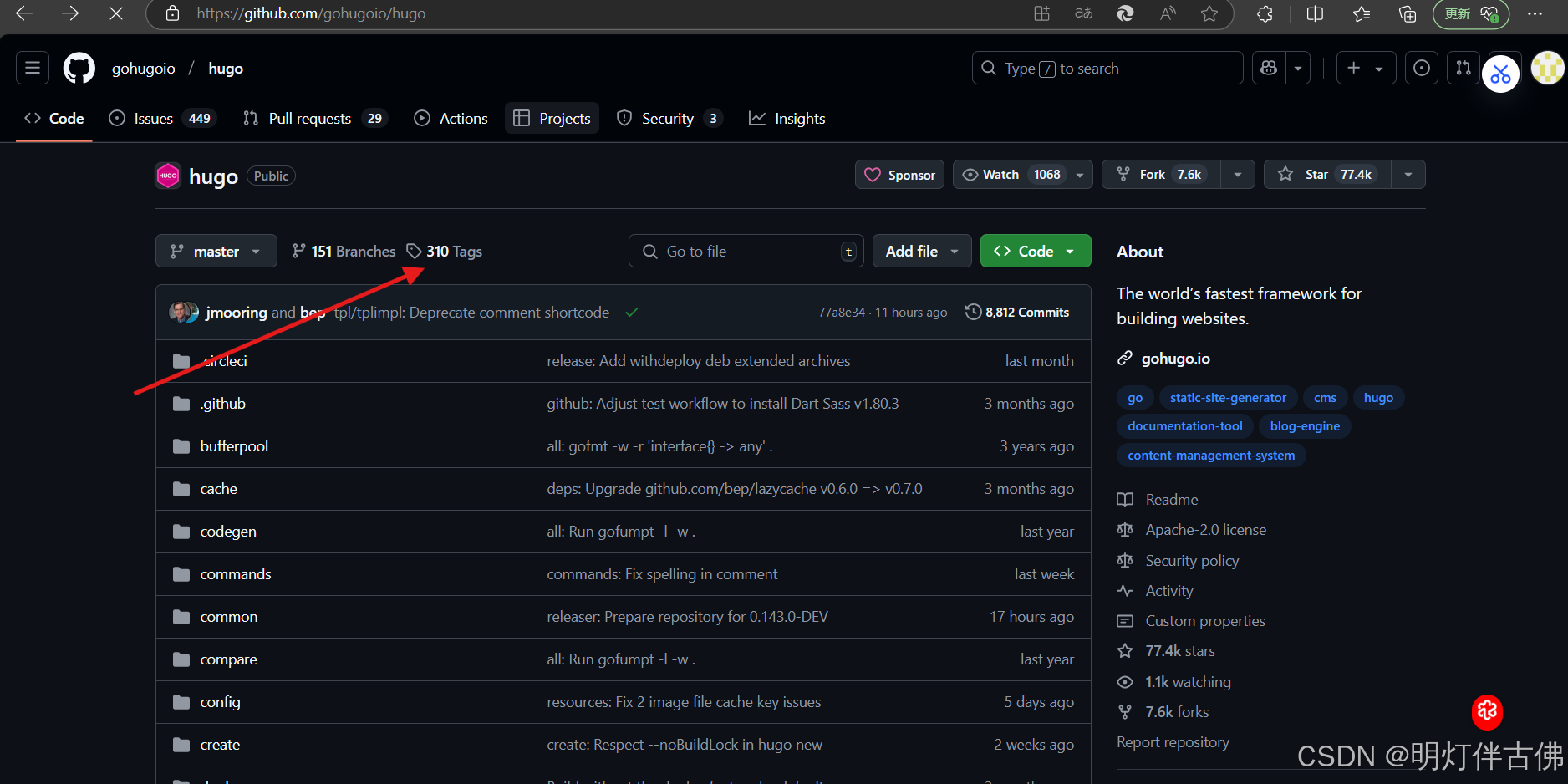Fork the hugo repository
This screenshot has height=784, width=1568.
click(1161, 175)
